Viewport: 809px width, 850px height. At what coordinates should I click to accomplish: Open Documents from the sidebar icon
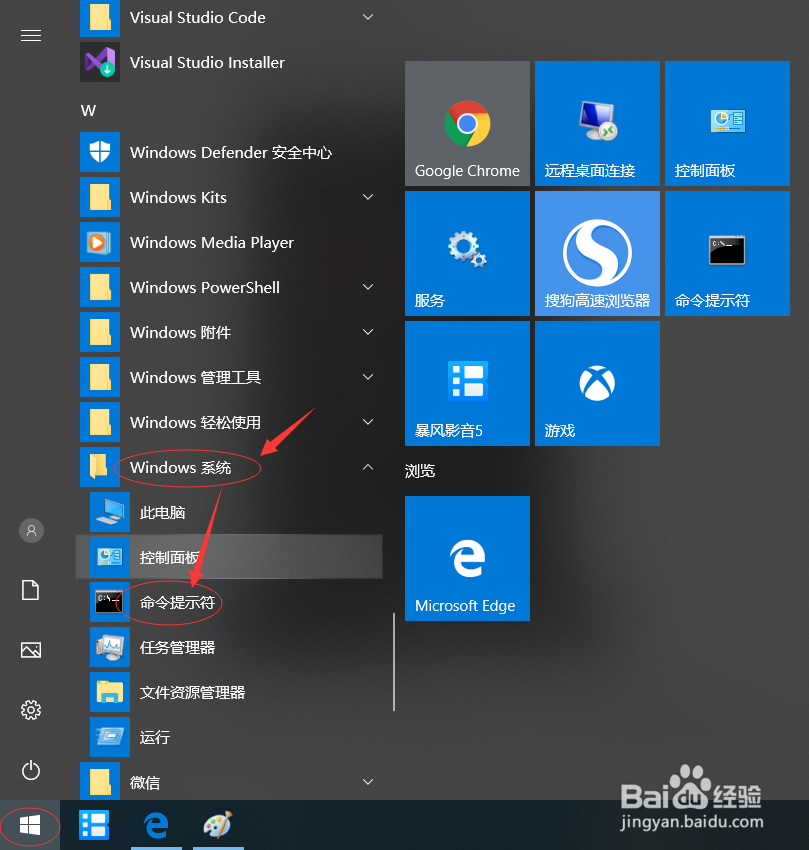(31, 590)
